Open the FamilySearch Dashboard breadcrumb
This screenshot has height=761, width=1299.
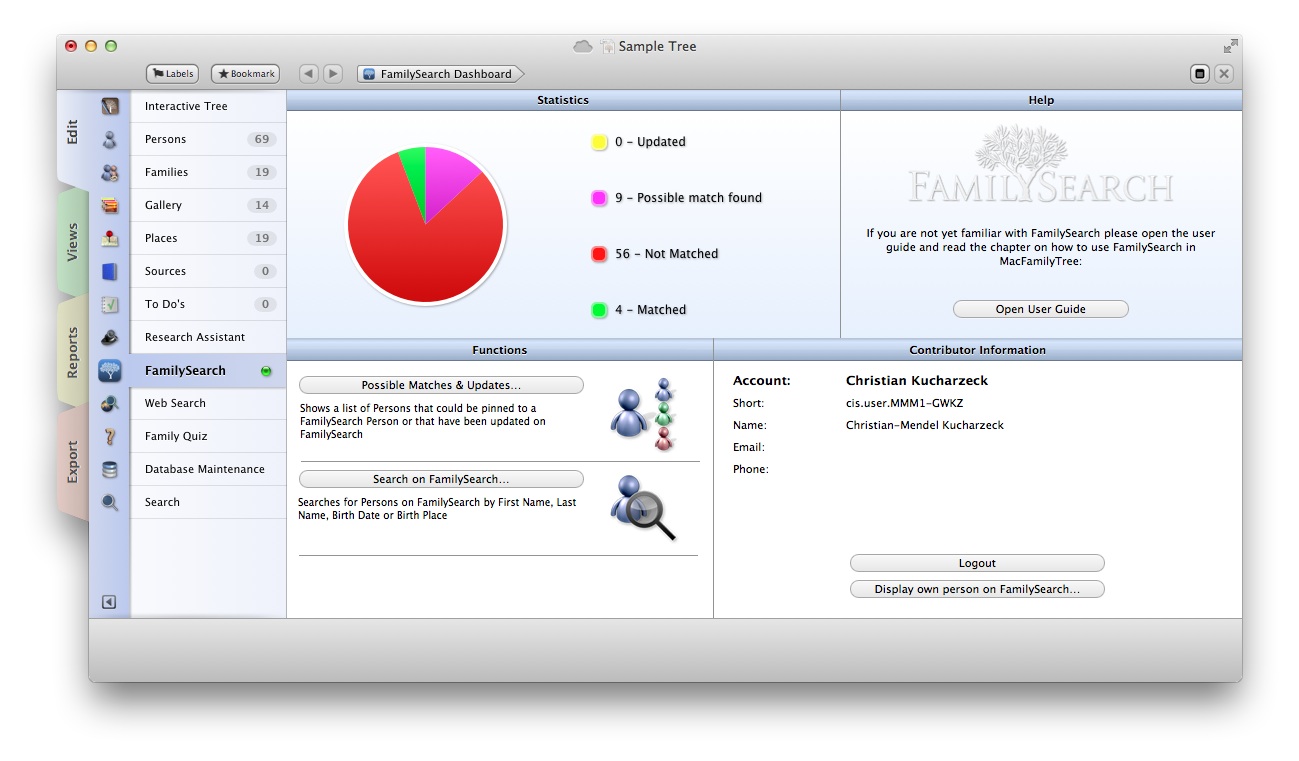(440, 74)
